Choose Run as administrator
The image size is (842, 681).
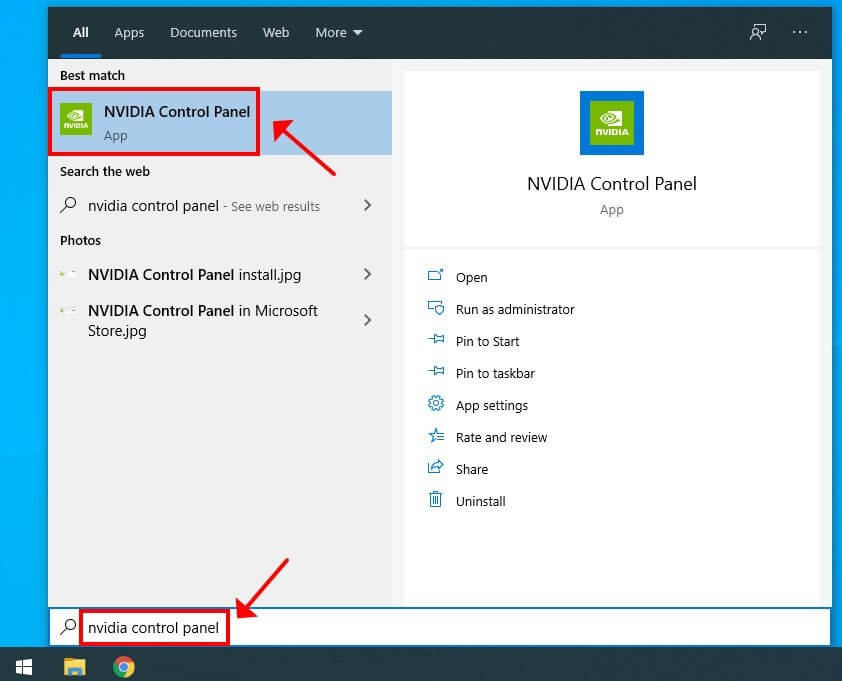pos(515,309)
